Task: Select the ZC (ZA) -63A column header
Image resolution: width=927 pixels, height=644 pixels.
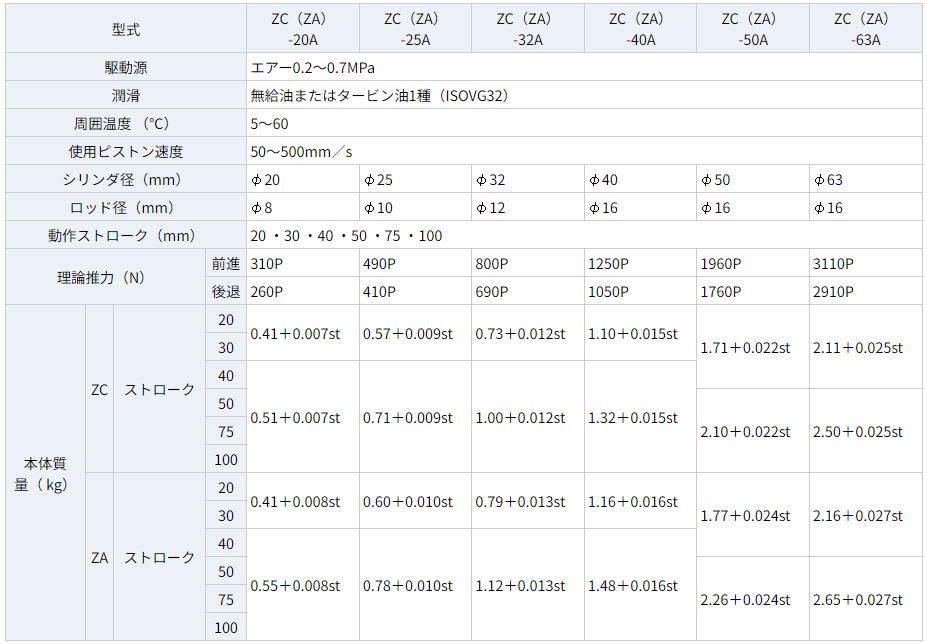Action: [x=865, y=29]
